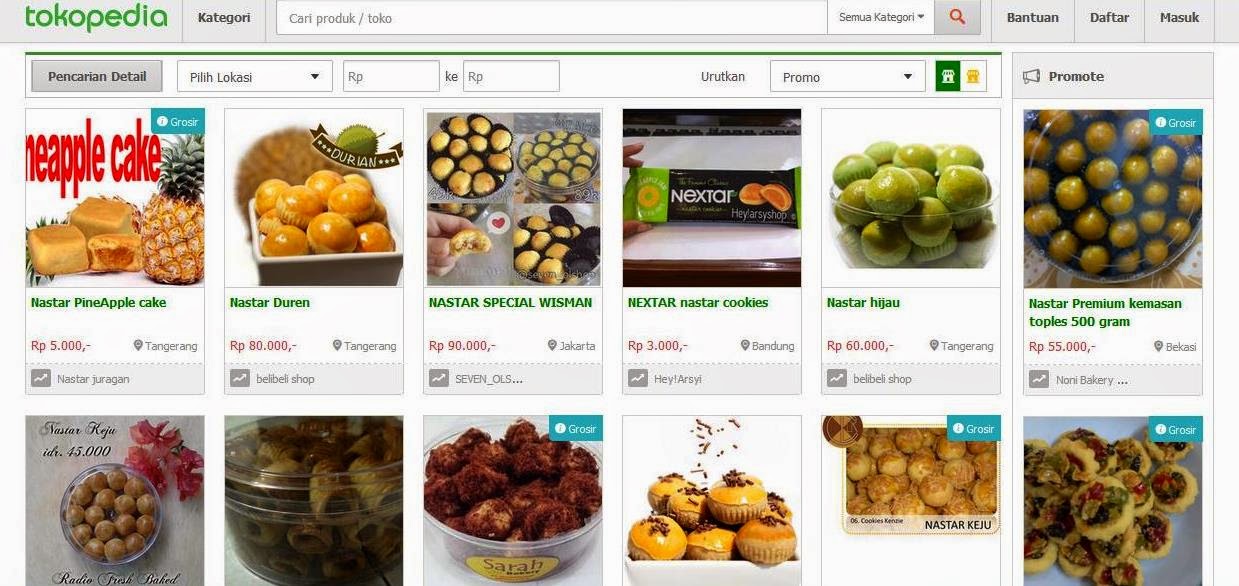Click the Grosir badge on Nastar Premium toples
The width and height of the screenshot is (1239, 586).
tap(1176, 123)
